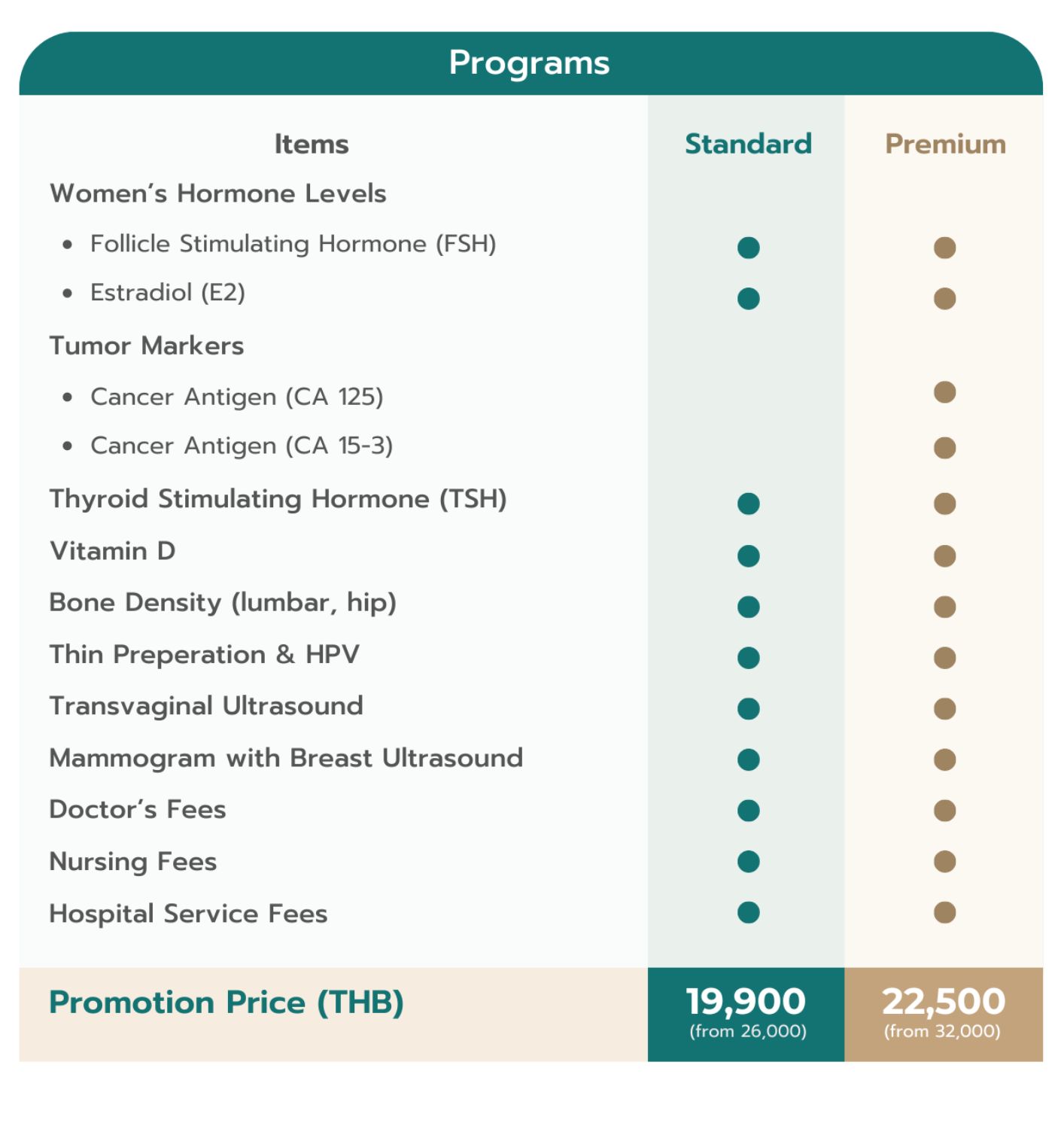
Task: Click the Promotion Price (THB) label
Action: 226,1003
